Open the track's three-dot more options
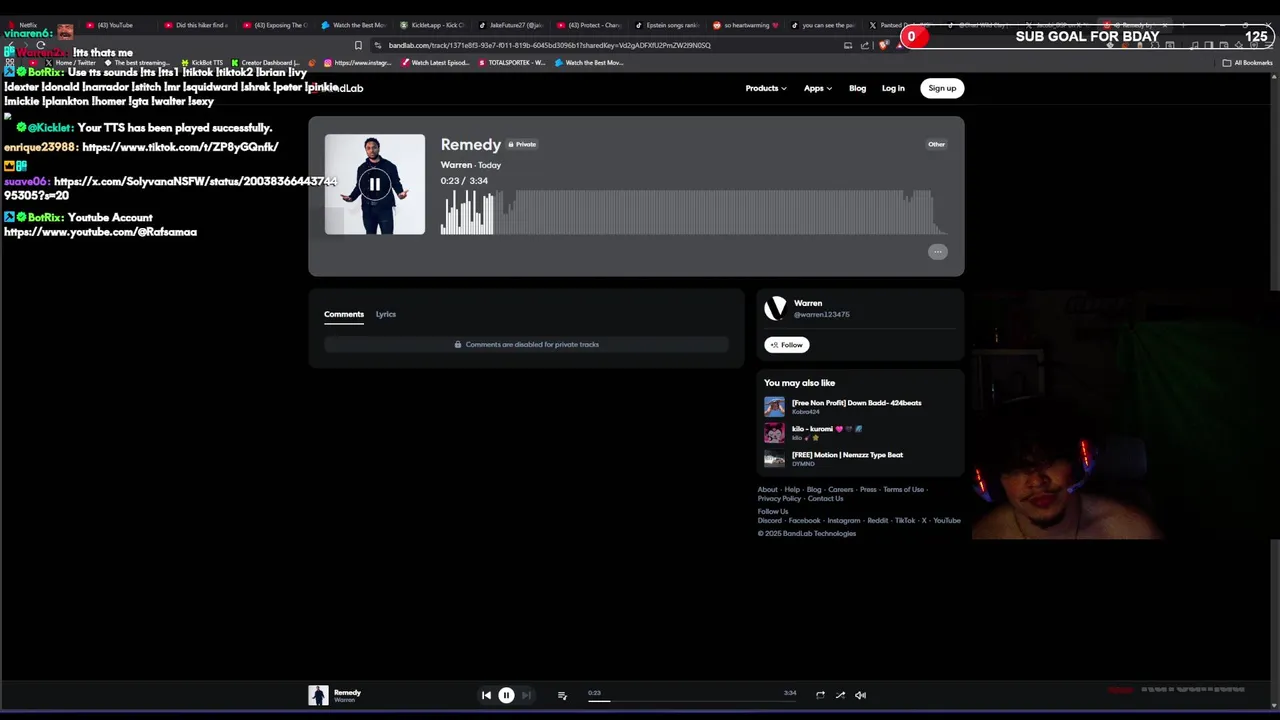1280x720 pixels. (x=937, y=252)
